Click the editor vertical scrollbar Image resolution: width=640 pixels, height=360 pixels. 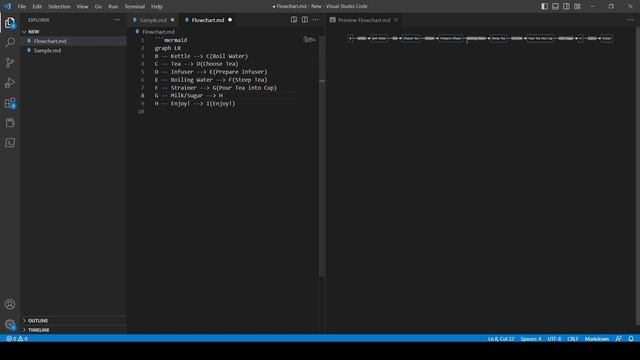322,155
